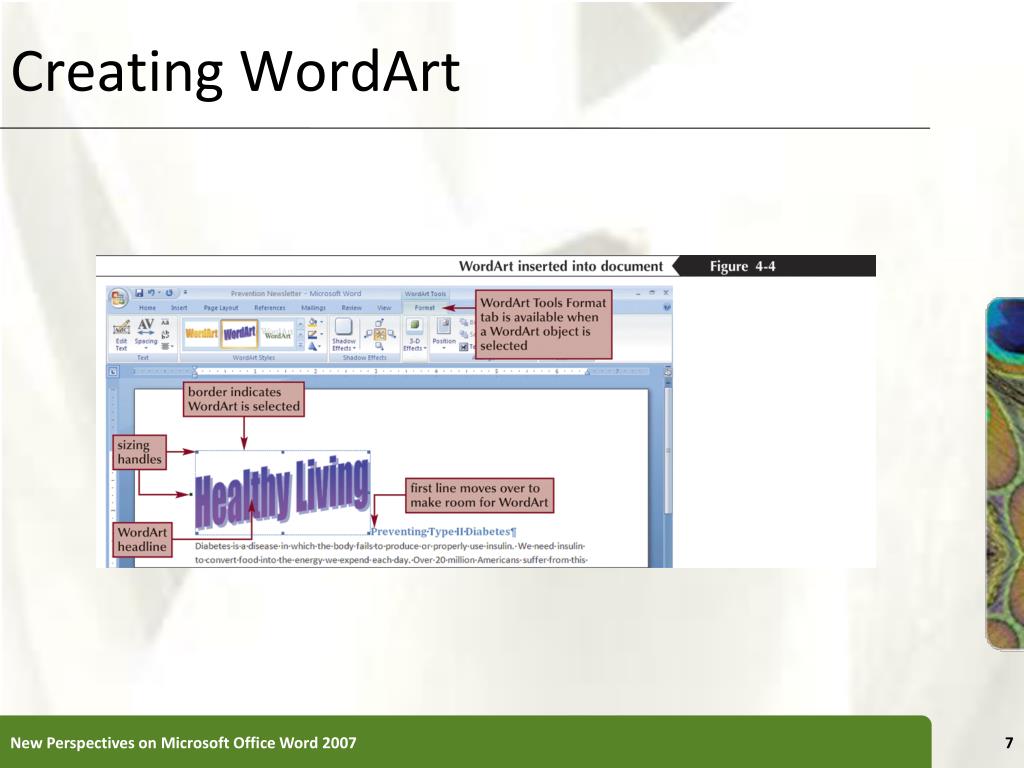Save the document from Quick Access Toolbar
Image resolution: width=1024 pixels, height=768 pixels.
pos(139,293)
